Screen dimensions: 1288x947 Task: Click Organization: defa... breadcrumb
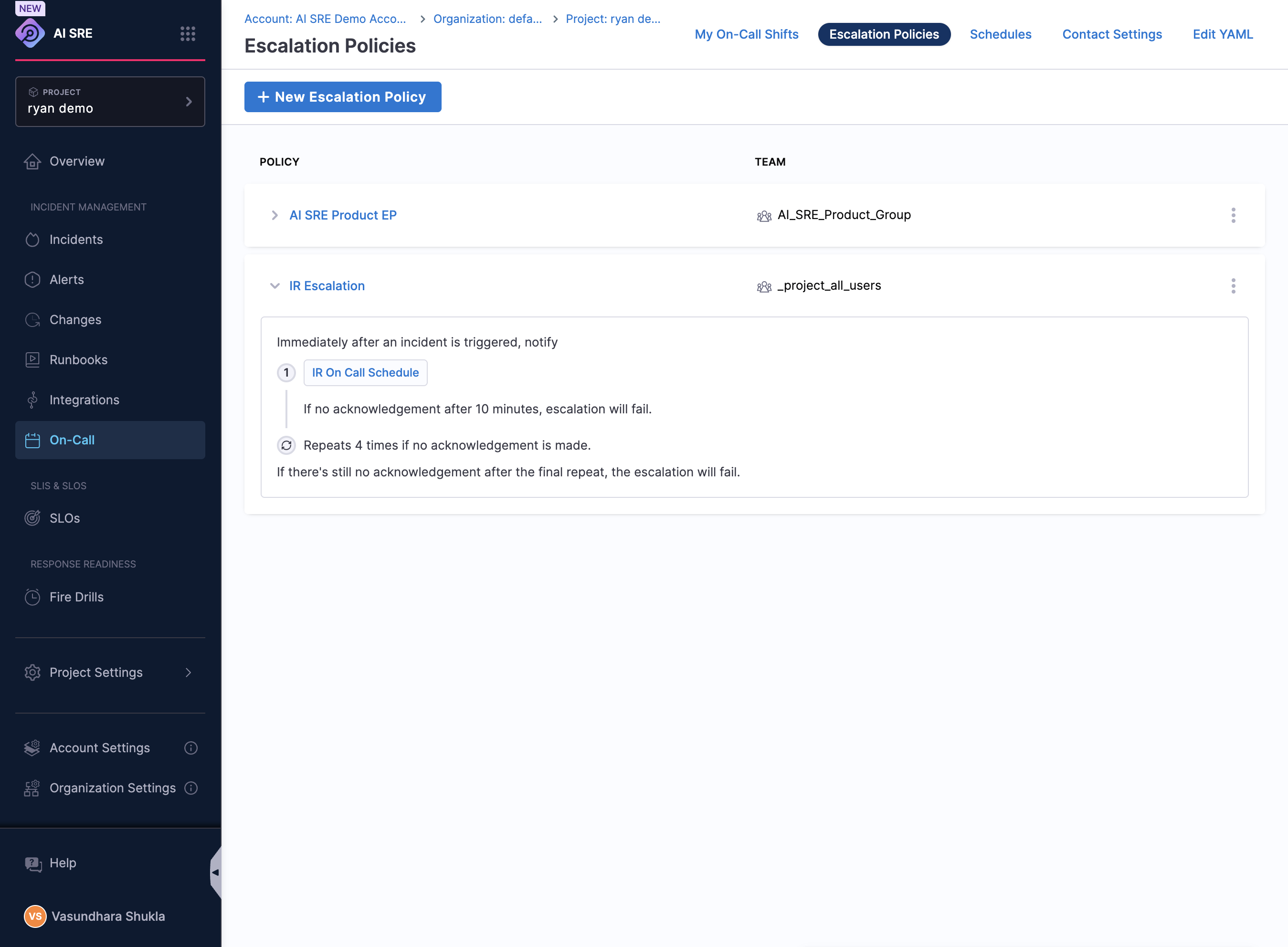tap(487, 19)
